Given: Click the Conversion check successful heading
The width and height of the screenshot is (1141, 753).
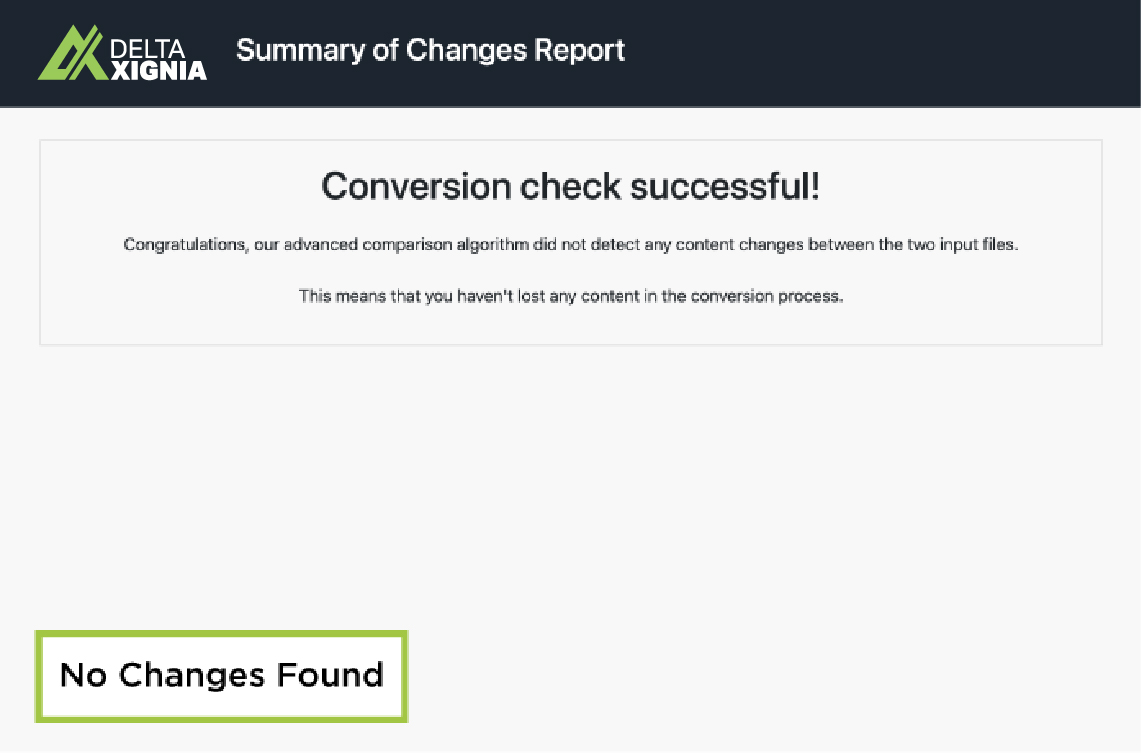Looking at the screenshot, I should coord(570,187).
